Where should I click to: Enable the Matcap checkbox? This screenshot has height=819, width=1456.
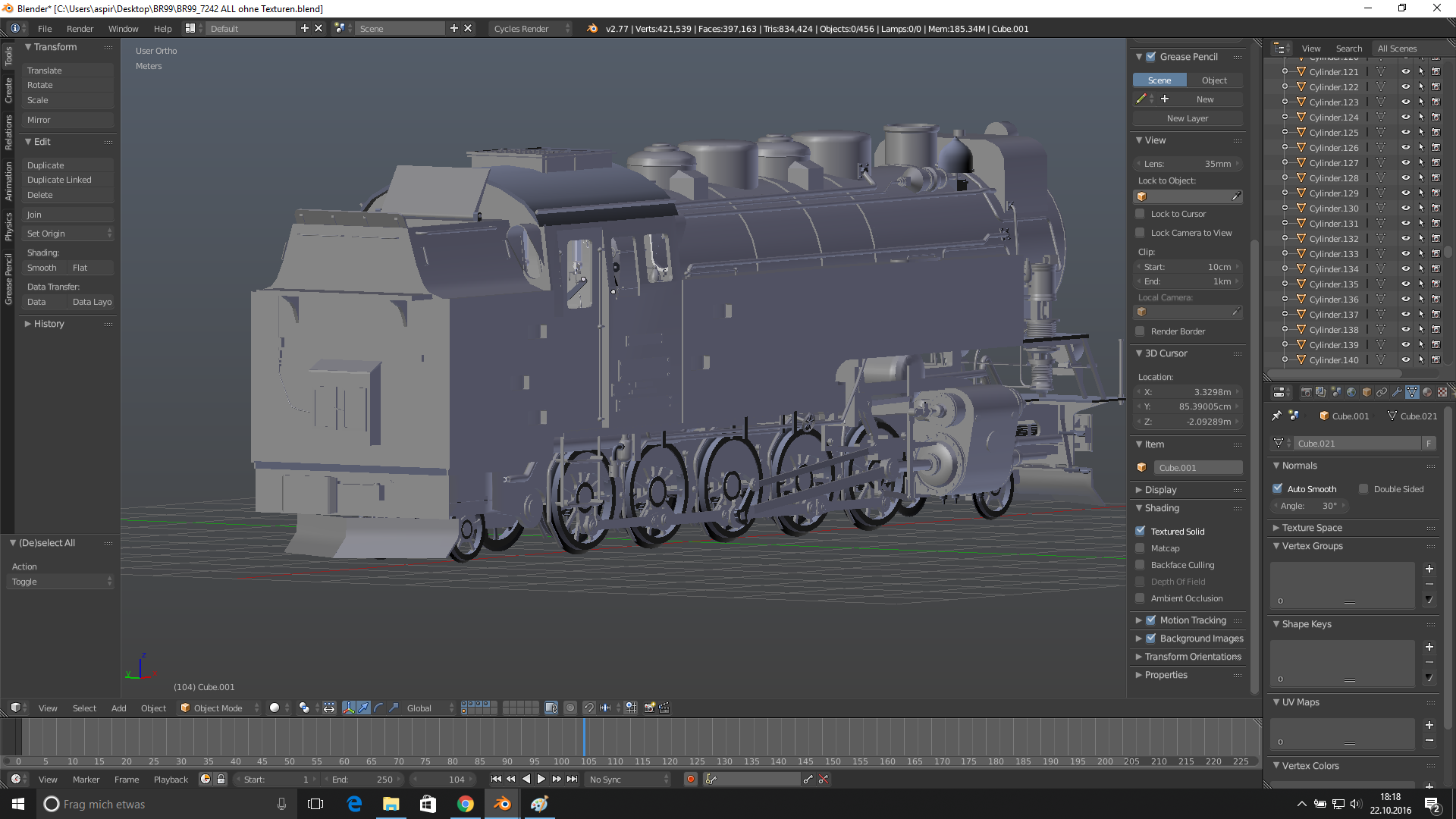[x=1140, y=548]
